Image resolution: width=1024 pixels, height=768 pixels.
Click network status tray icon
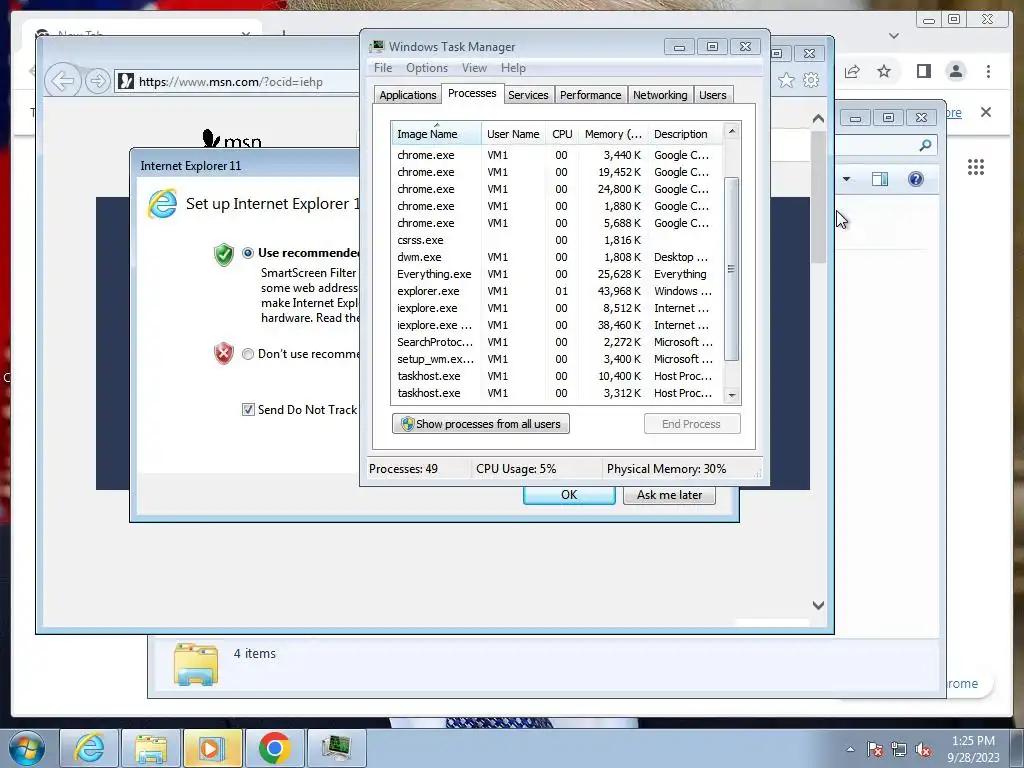899,749
